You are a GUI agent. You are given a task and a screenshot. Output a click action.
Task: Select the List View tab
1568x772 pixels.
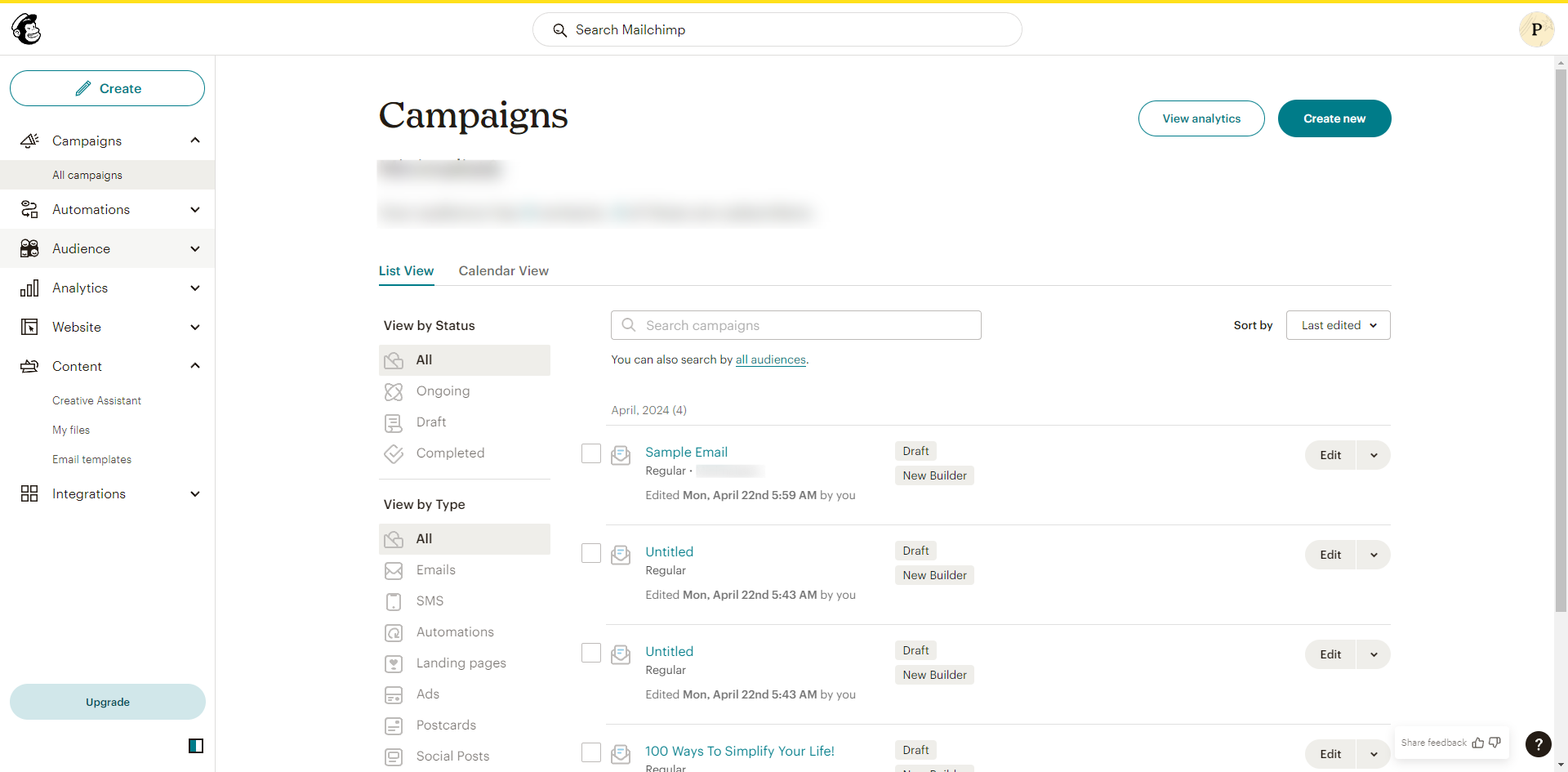click(x=406, y=270)
